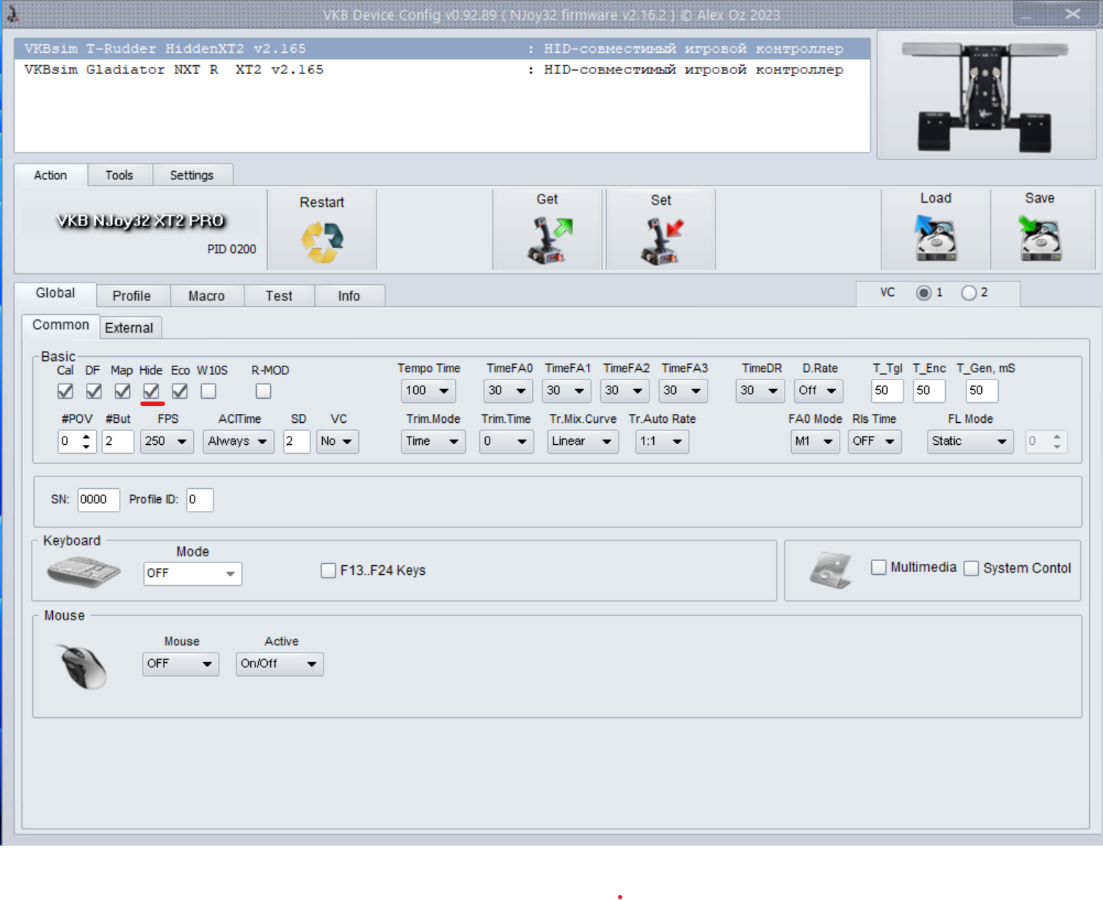Click the mouse icon in Mouse section
The height and width of the screenshot is (900, 1103).
click(x=82, y=665)
